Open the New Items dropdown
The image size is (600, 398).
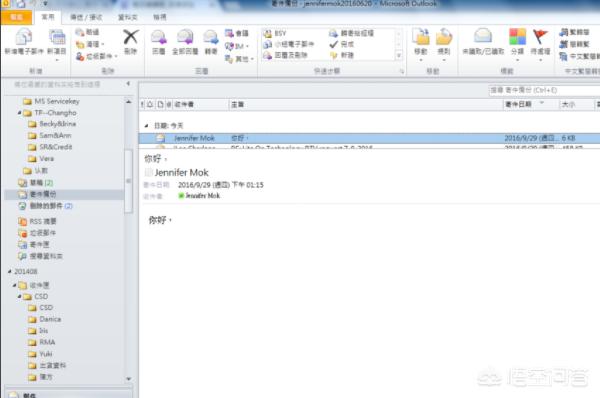point(57,44)
